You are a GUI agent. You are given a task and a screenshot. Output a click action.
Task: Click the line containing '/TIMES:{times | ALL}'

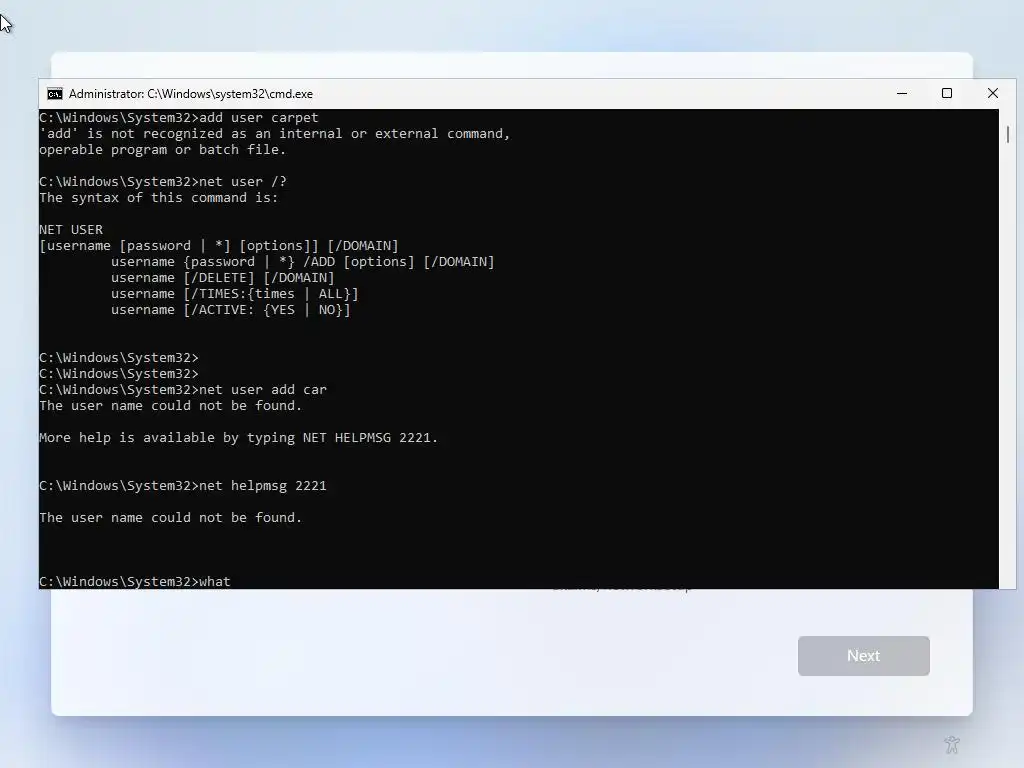click(234, 294)
